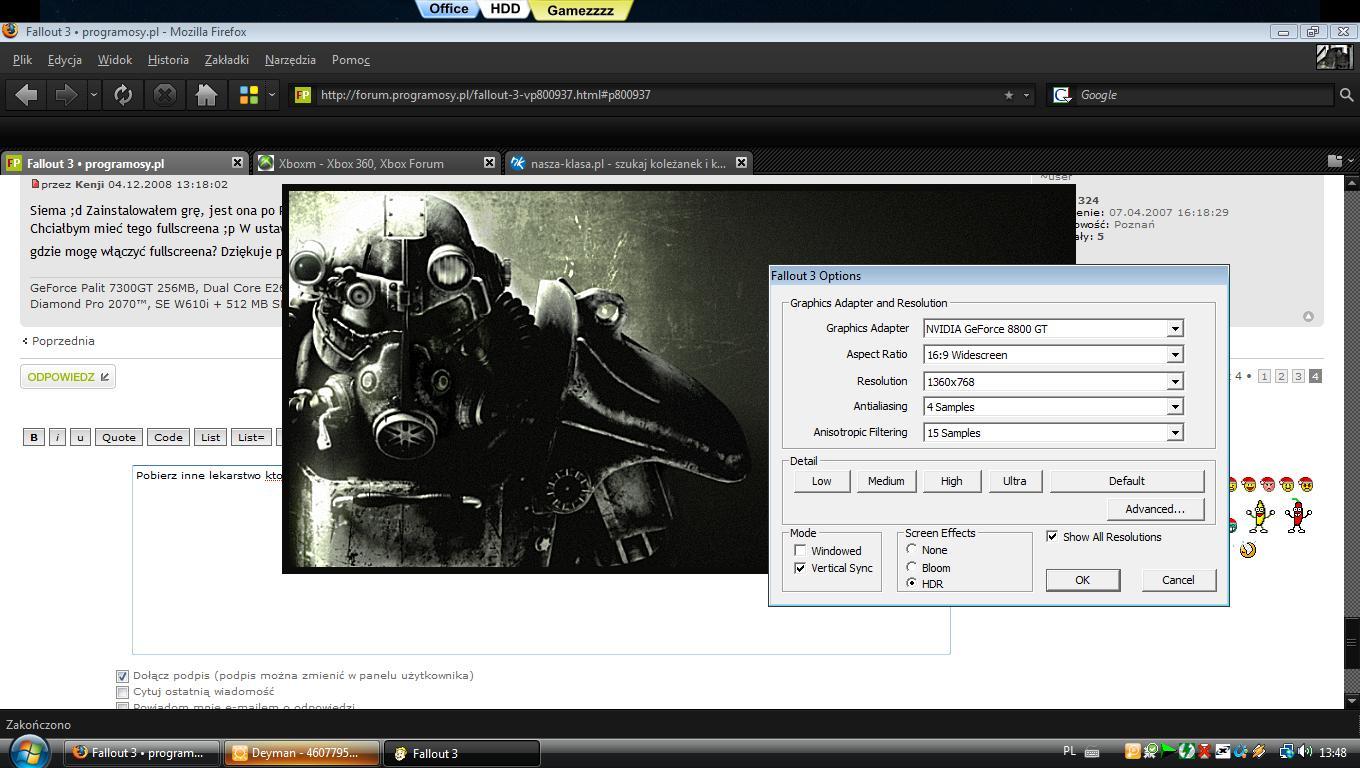The height and width of the screenshot is (768, 1360).
Task: Click the Firefox forward arrow button
Action: coord(66,95)
